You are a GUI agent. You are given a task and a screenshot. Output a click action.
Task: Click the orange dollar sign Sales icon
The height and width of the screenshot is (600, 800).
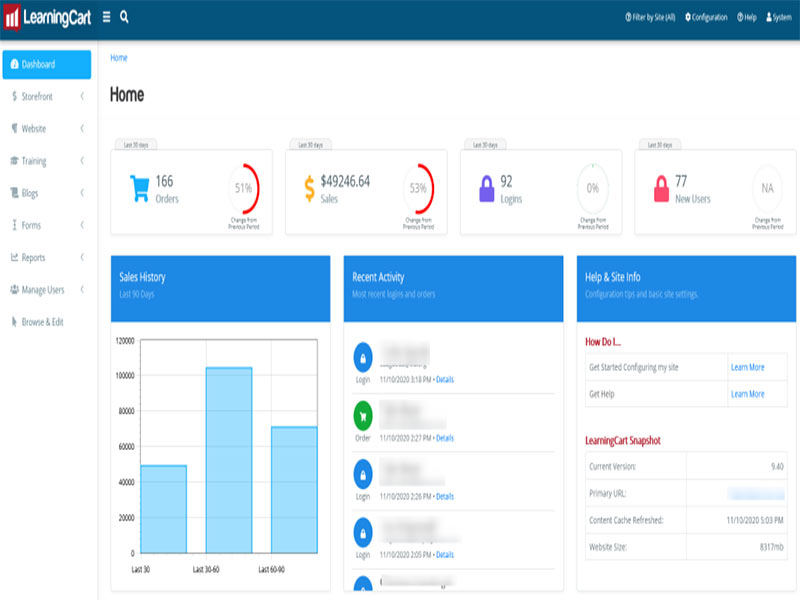coord(310,188)
